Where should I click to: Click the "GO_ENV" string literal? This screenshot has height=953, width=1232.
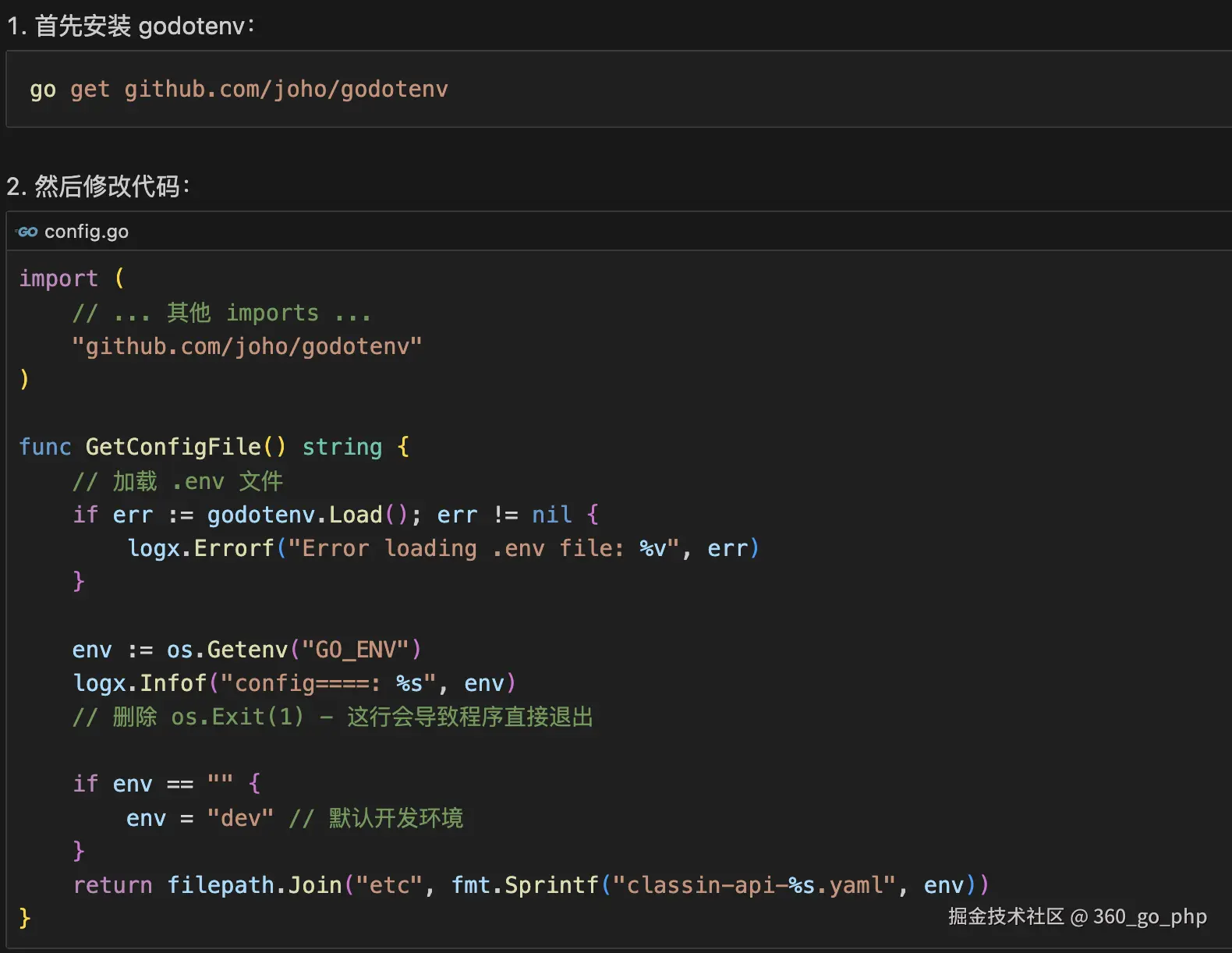[x=356, y=650]
